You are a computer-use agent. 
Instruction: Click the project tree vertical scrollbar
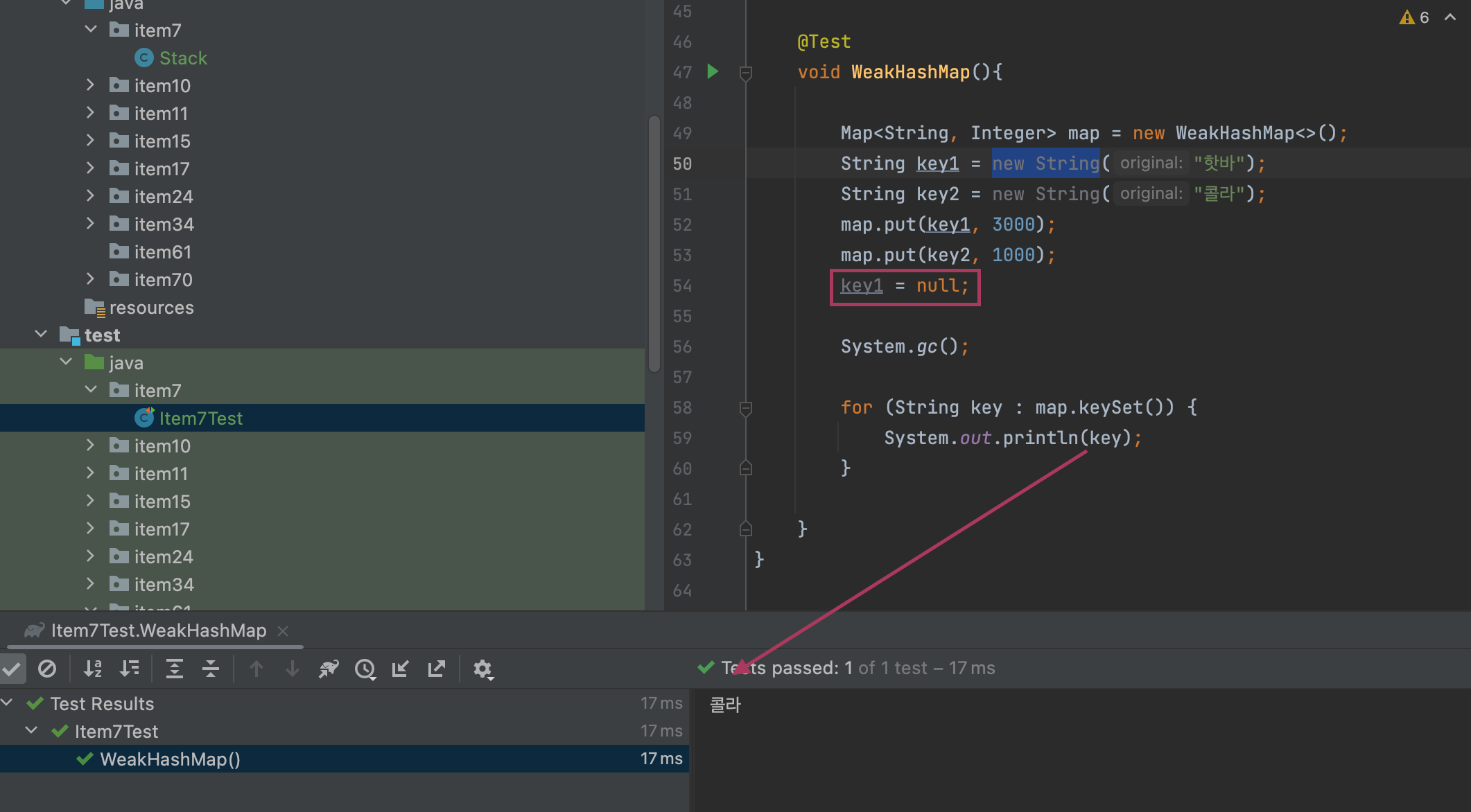point(654,244)
